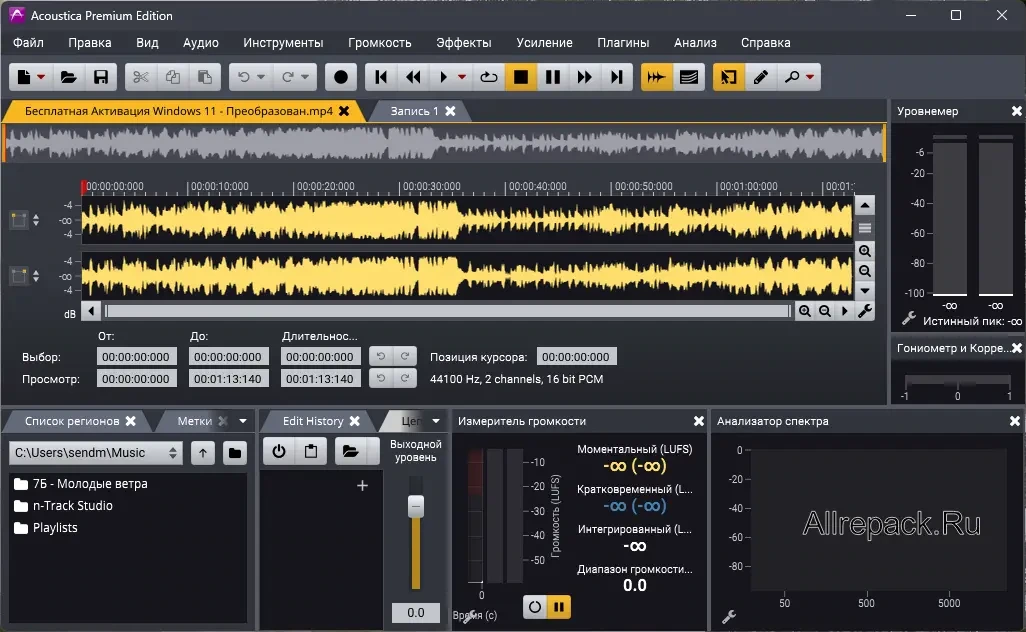Screen dimensions: 1026x632
Task: Open the Edit History tab
Action: [313, 421]
